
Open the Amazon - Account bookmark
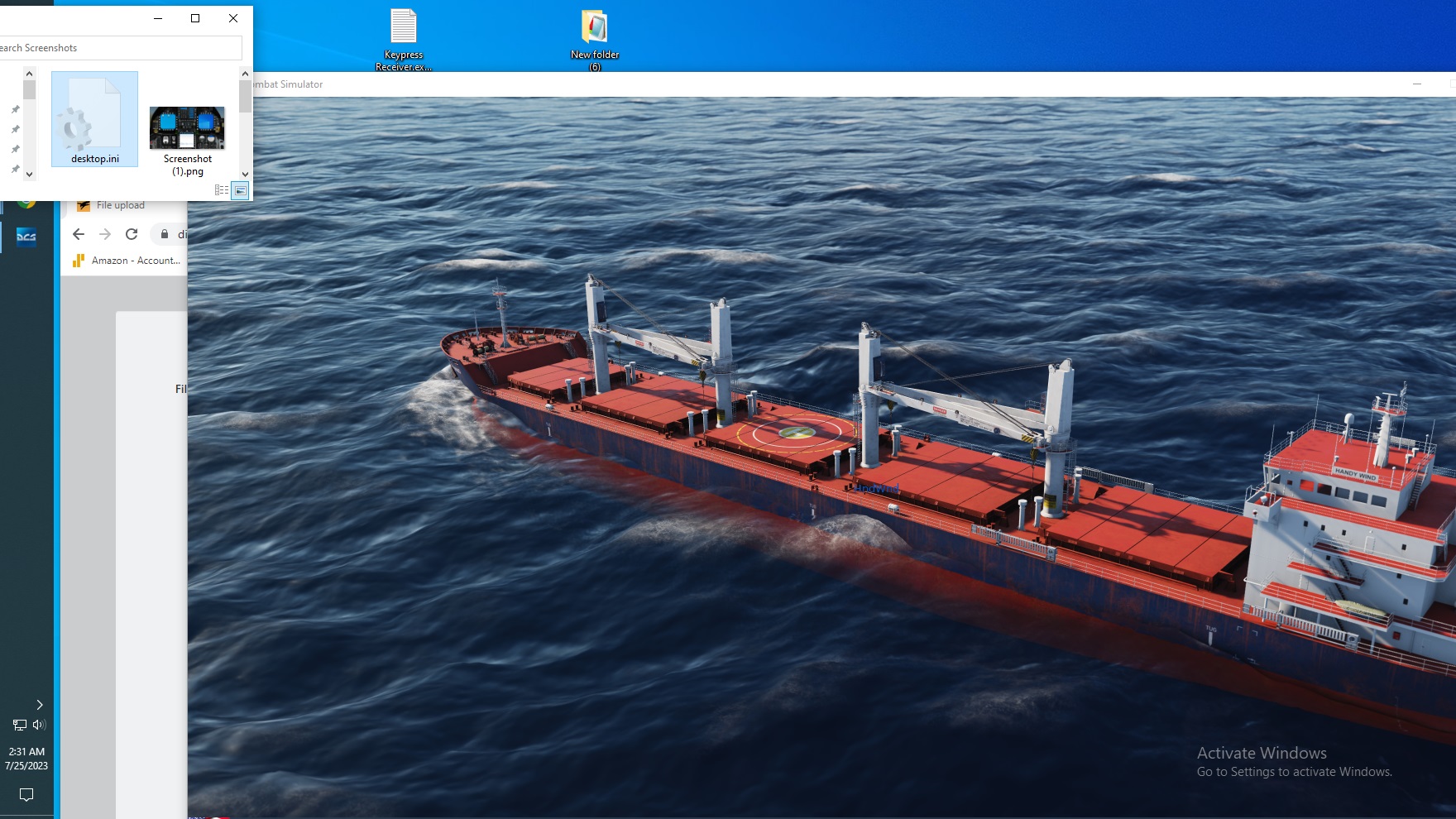point(127,261)
